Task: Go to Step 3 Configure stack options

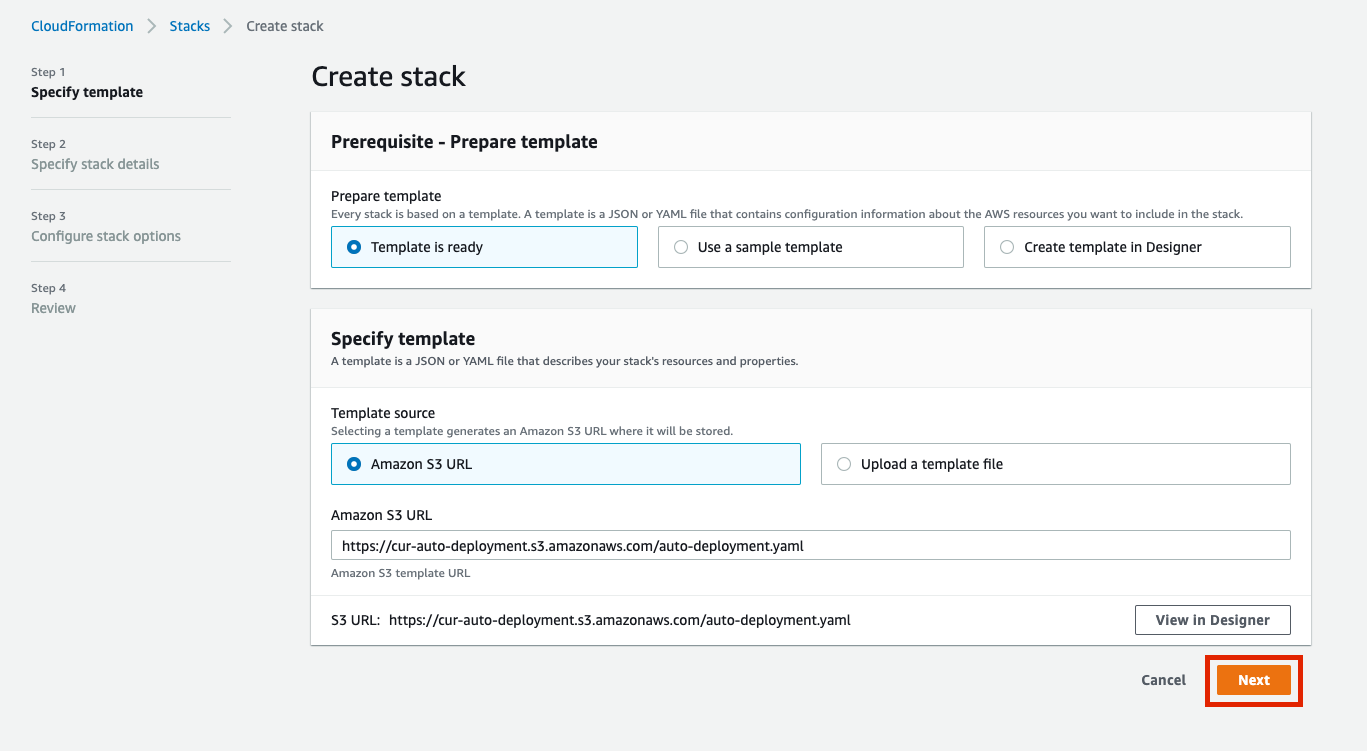Action: 106,236
